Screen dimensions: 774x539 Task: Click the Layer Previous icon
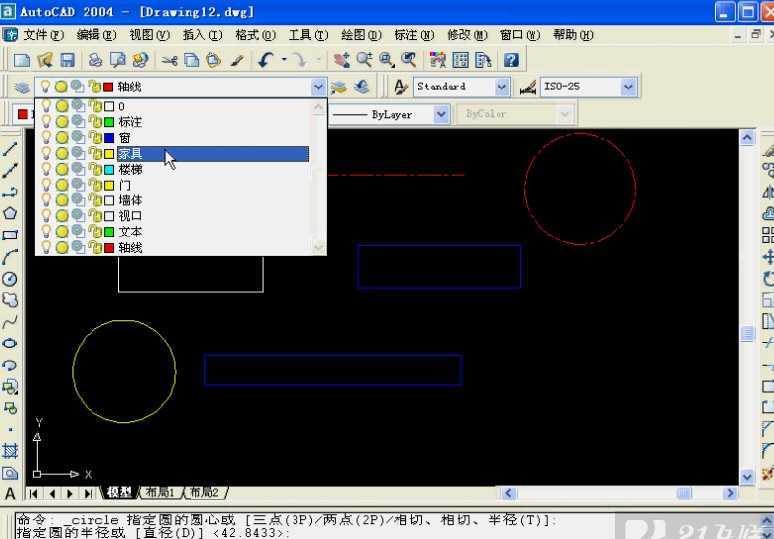coord(362,87)
